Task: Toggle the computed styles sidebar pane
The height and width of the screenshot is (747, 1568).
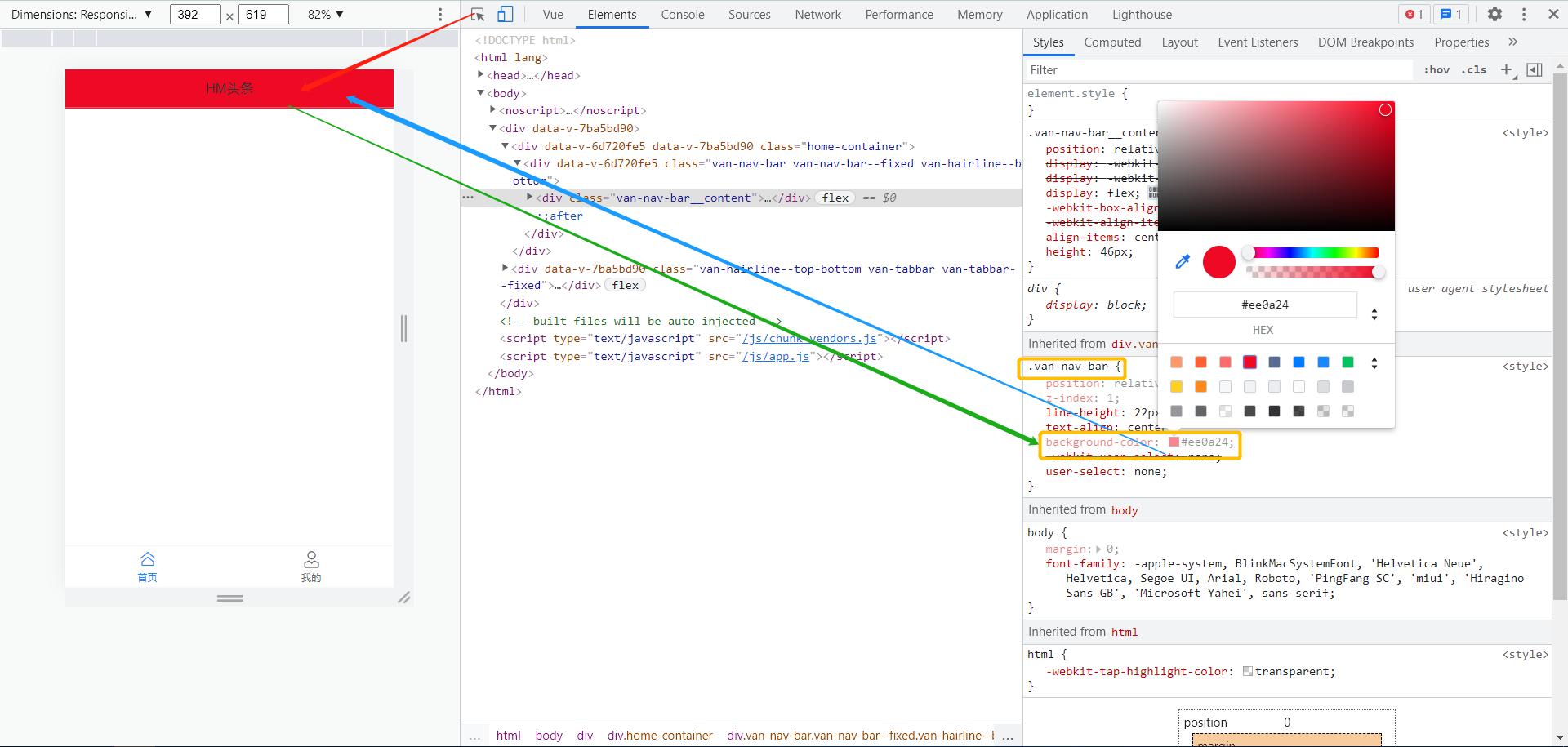Action: coord(1535,70)
